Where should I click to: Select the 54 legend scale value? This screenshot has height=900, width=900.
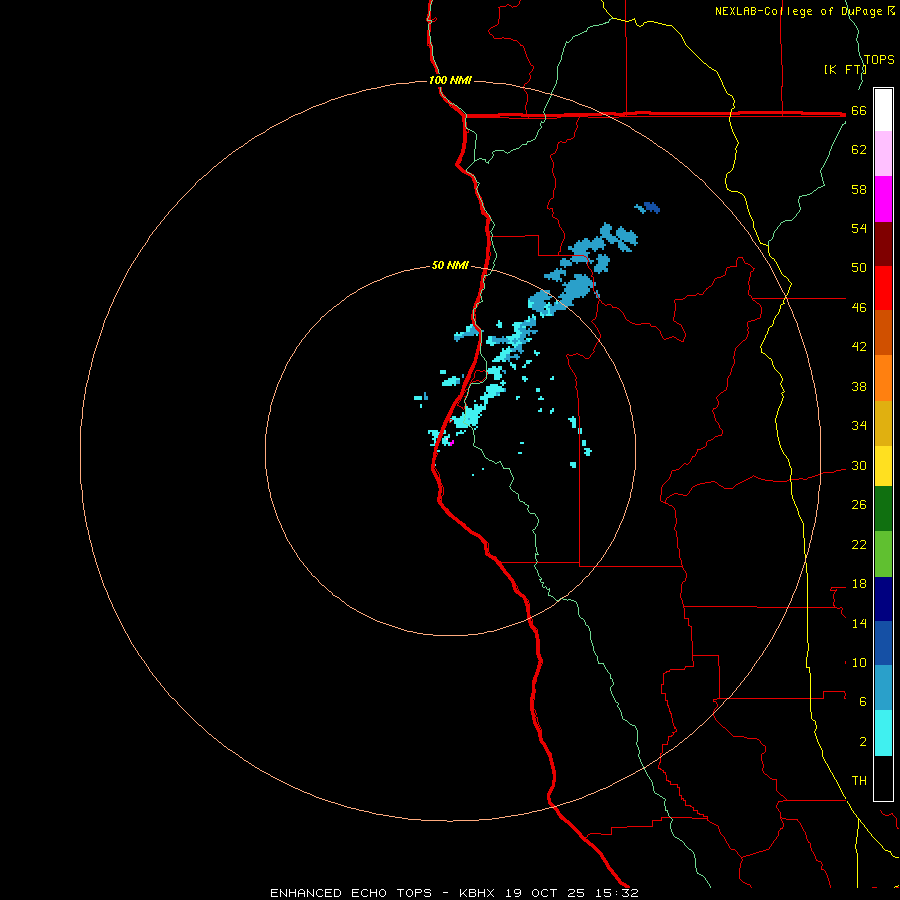[859, 228]
